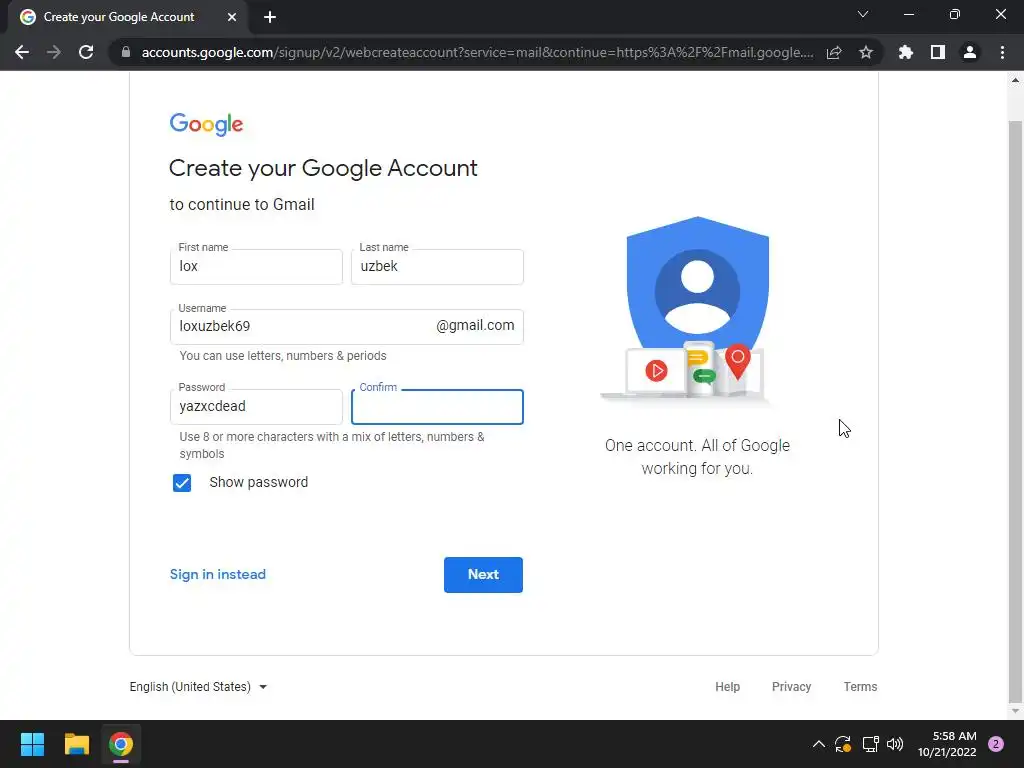
Task: Click the scrollbar down arrow
Action: coord(1015,711)
